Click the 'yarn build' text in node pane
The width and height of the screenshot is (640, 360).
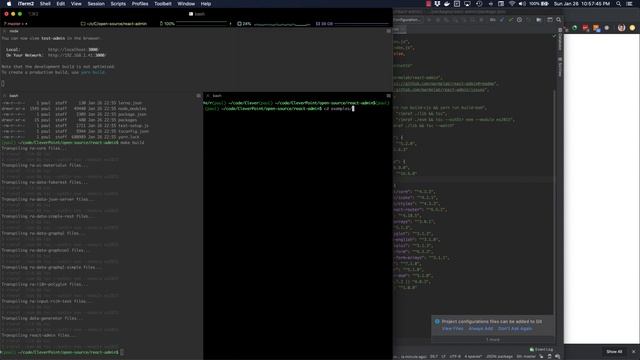[93, 72]
